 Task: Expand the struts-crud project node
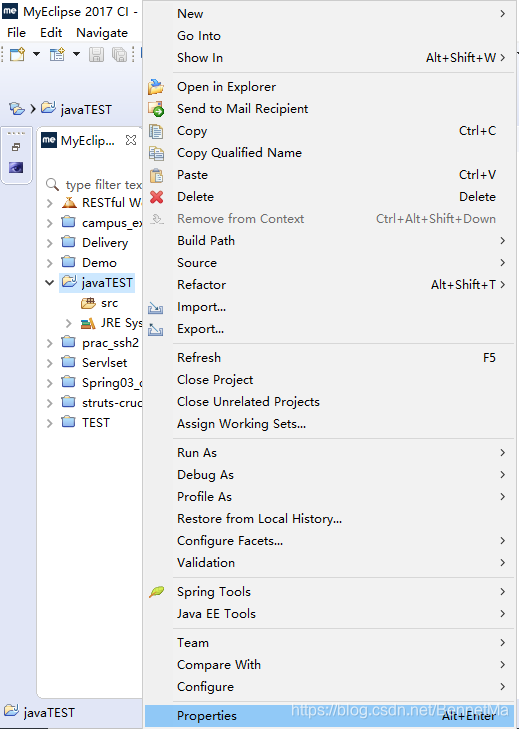(x=50, y=403)
